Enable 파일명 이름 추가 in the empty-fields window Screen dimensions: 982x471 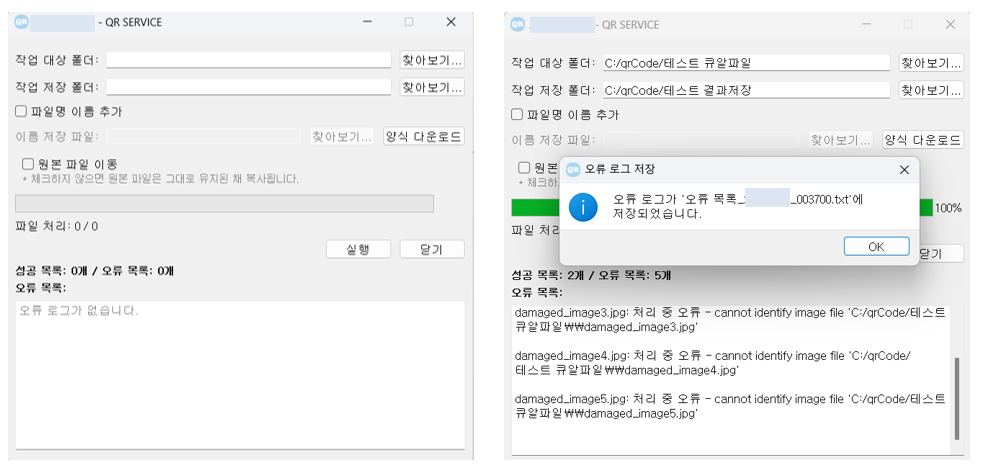21,112
